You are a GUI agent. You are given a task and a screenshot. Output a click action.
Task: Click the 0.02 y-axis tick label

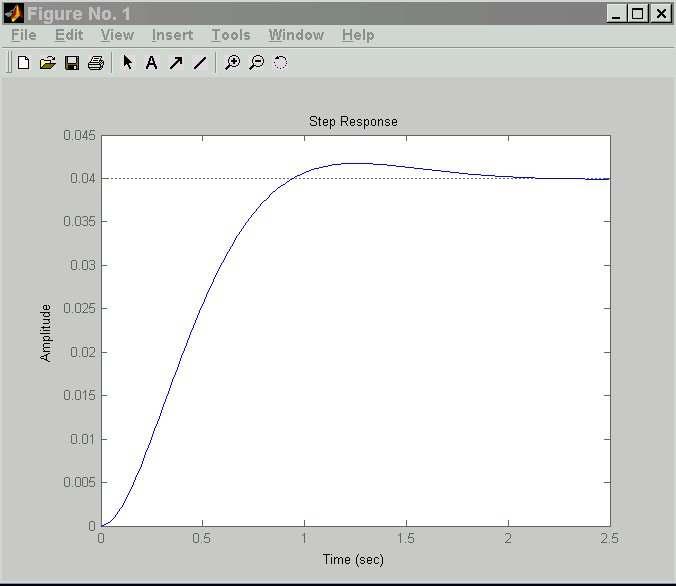[83, 352]
